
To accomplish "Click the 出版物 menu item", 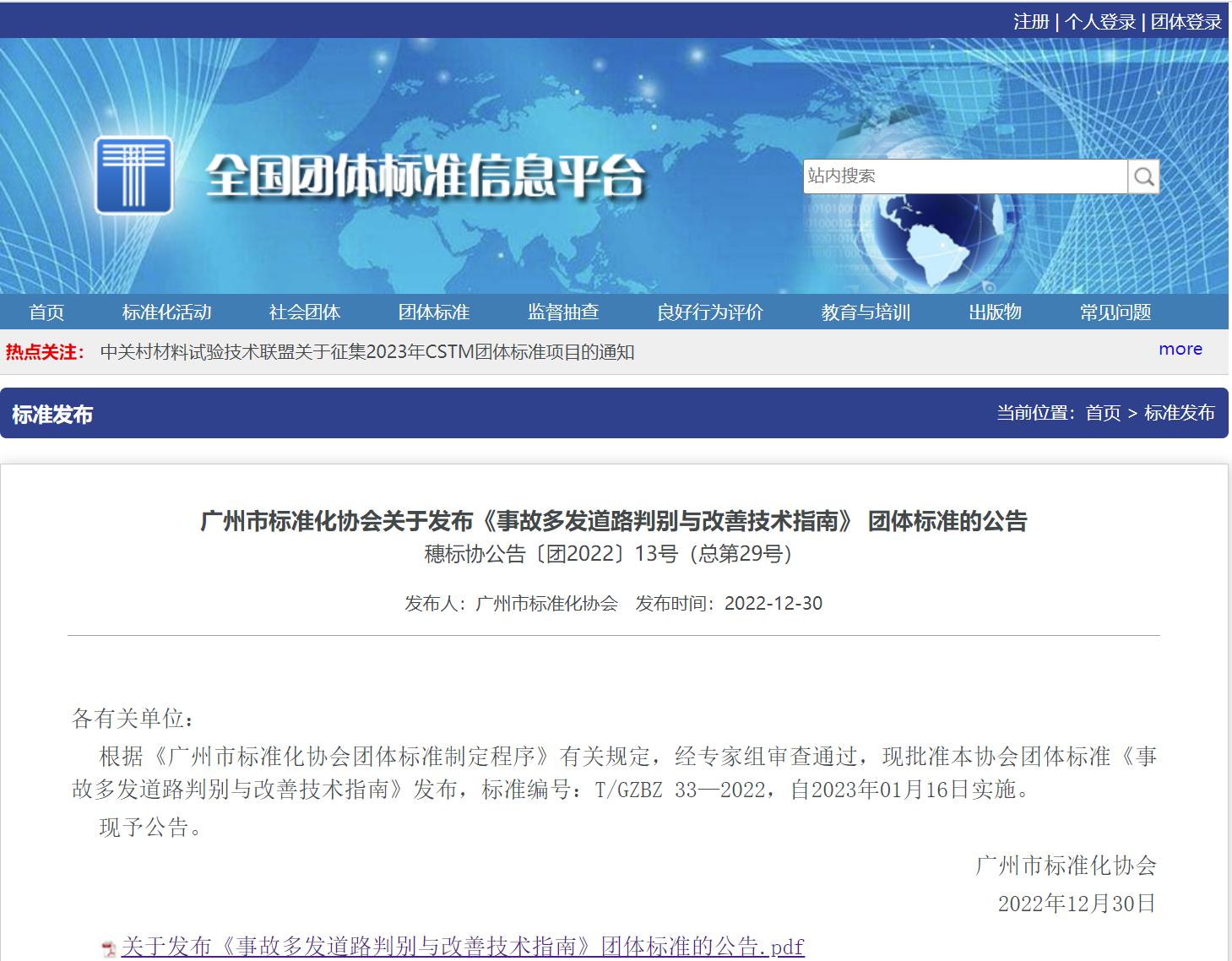I will coord(995,312).
